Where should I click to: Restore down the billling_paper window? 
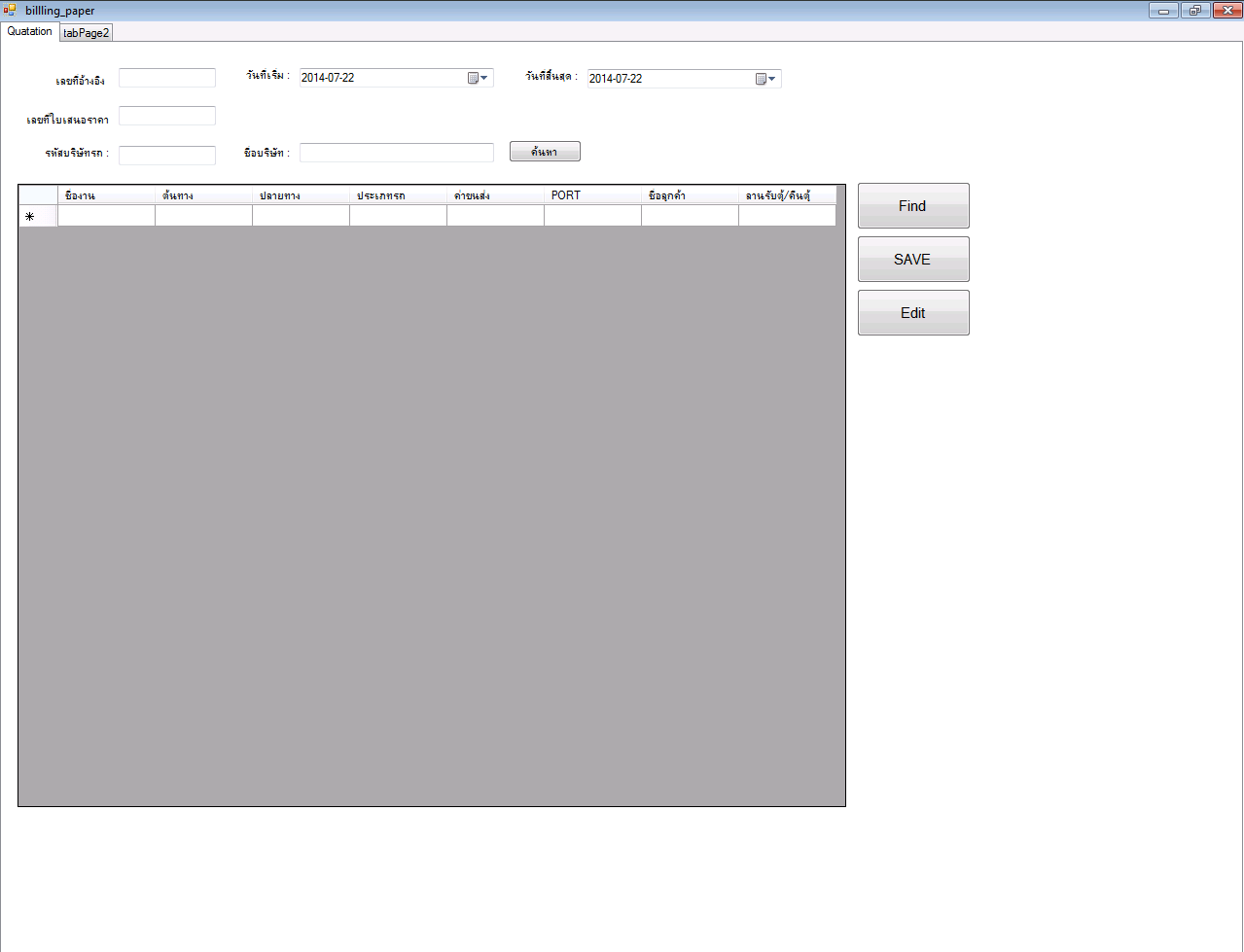click(1194, 11)
